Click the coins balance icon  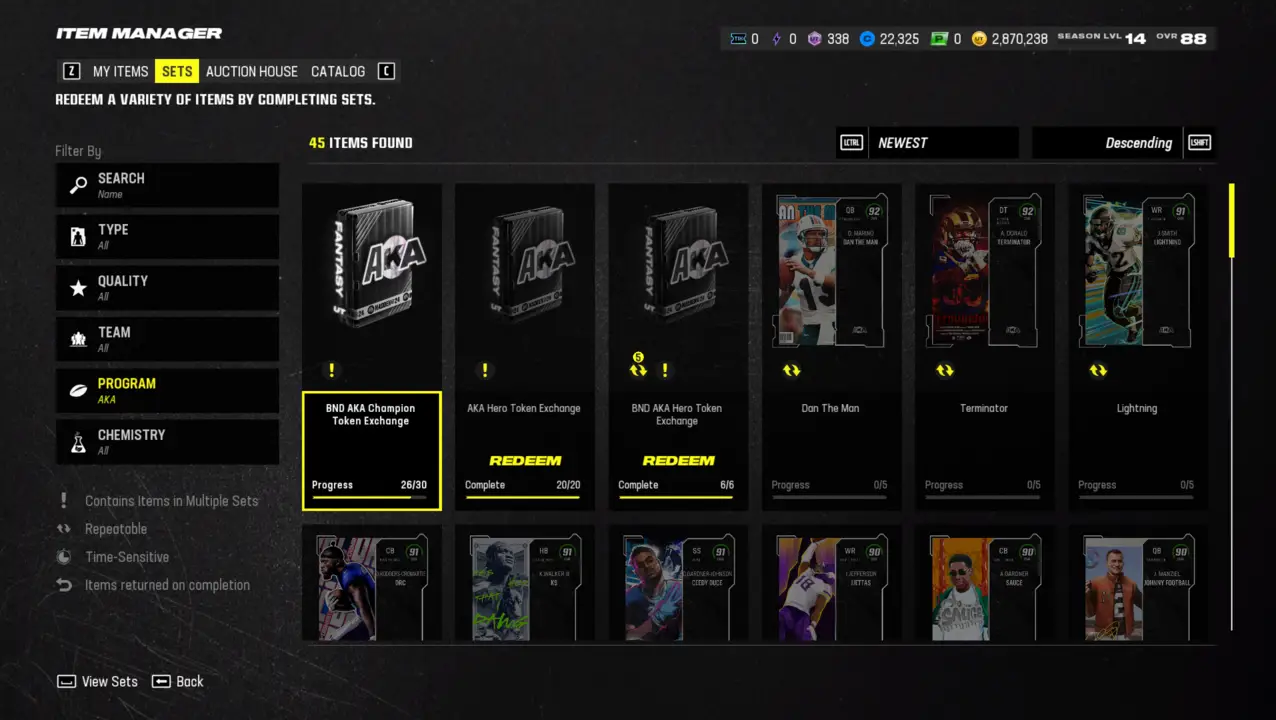[x=979, y=39]
